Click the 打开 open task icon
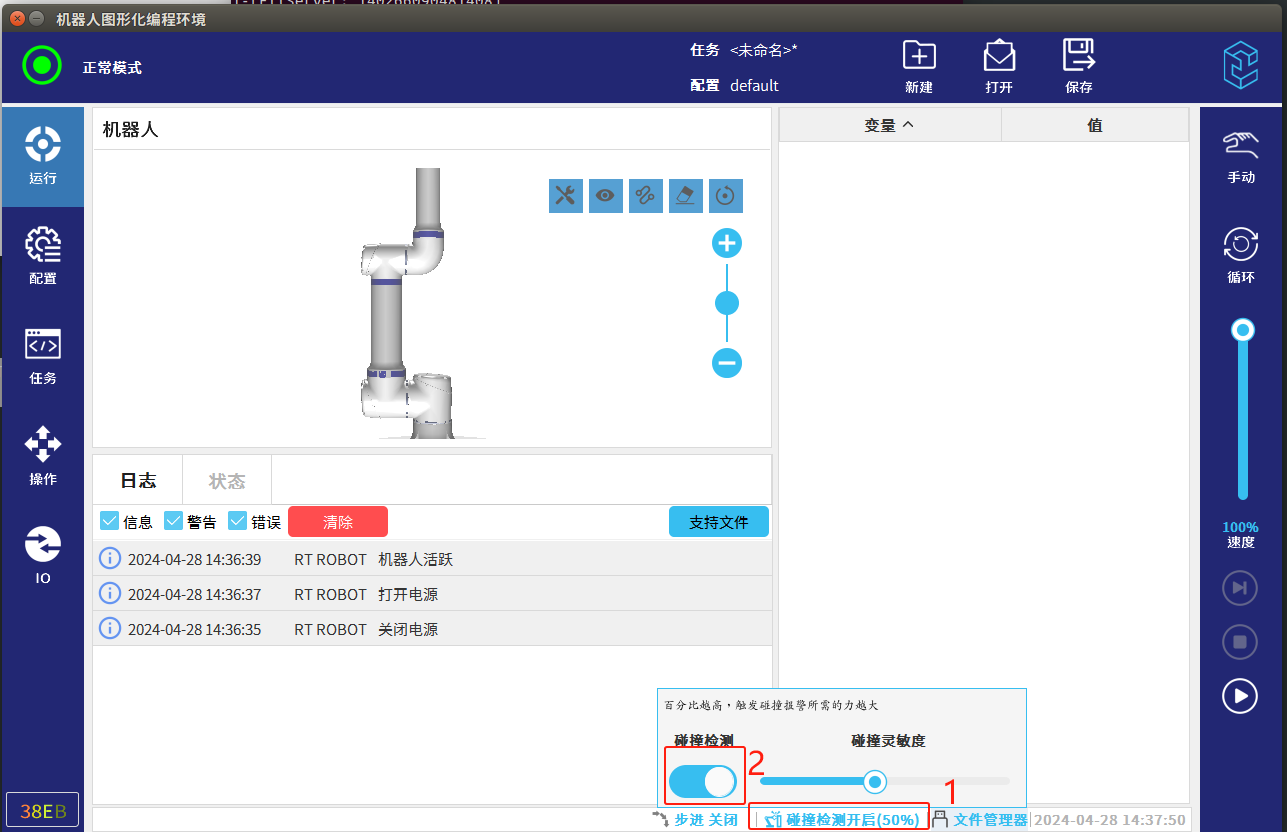Viewport: 1287px width, 832px height. [x=998, y=66]
